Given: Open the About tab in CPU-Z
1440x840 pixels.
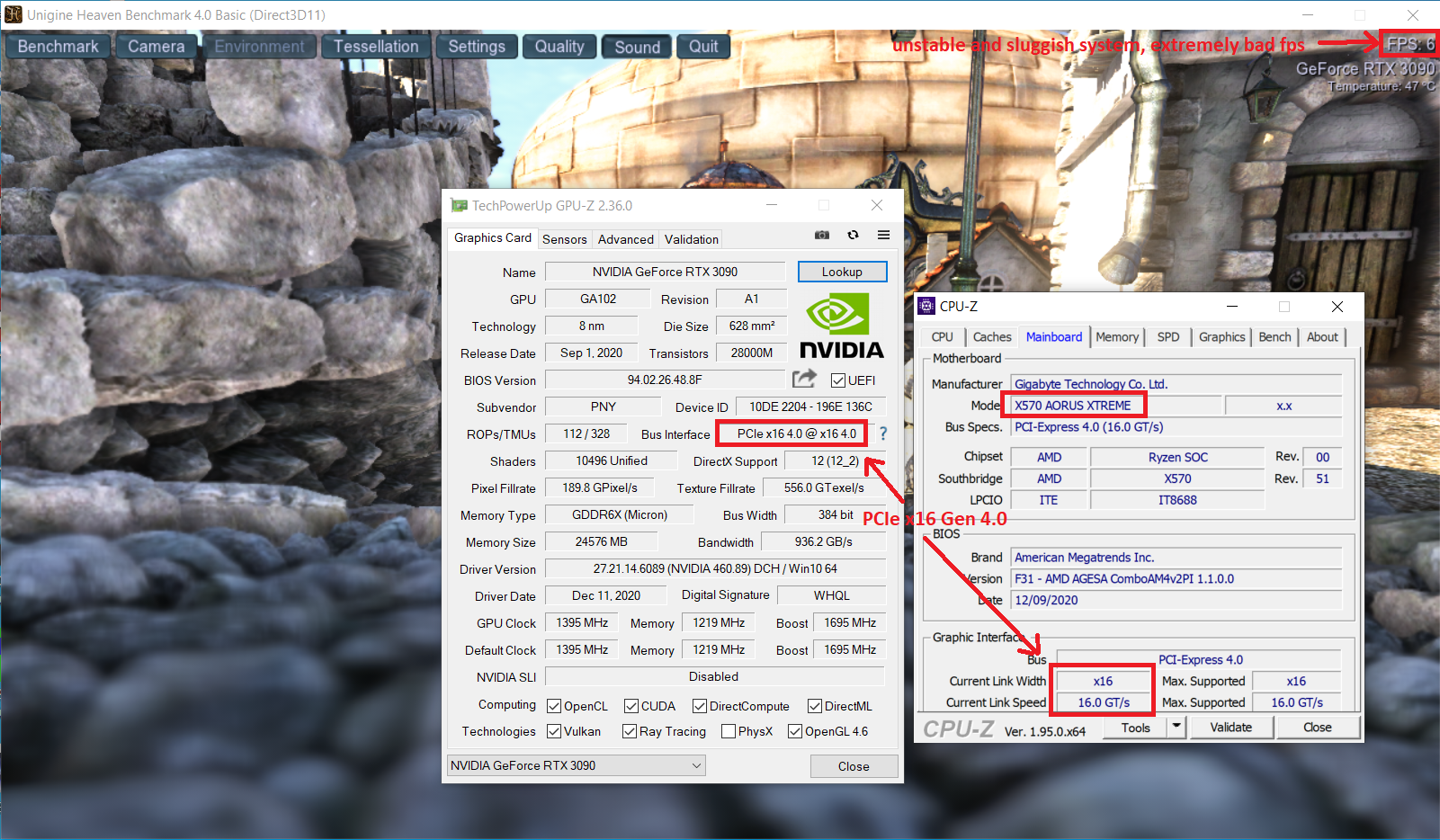Looking at the screenshot, I should point(1322,336).
